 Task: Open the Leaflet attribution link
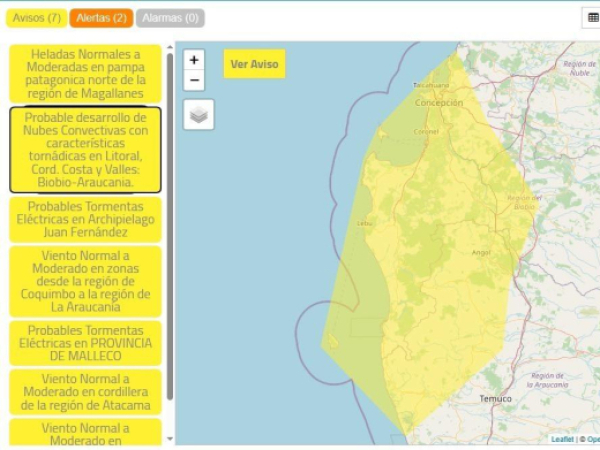click(x=564, y=439)
